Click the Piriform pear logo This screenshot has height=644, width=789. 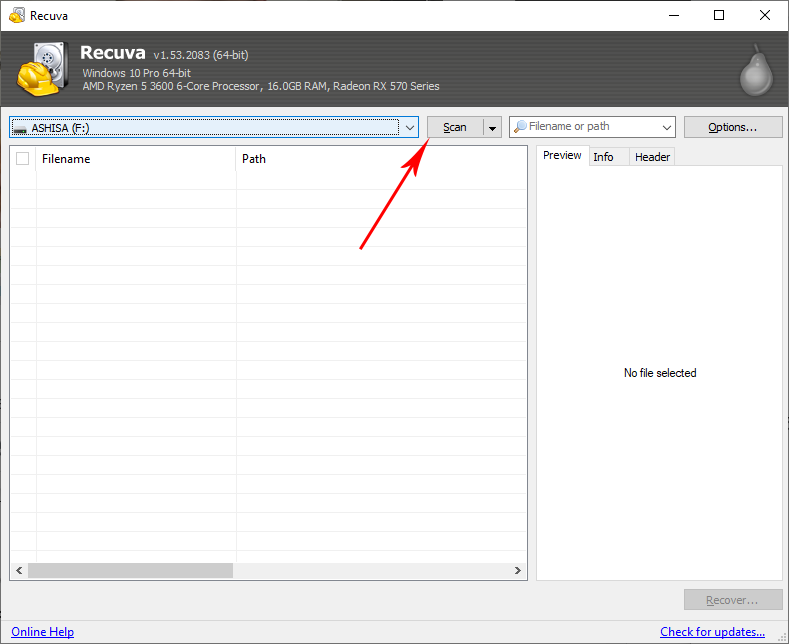click(756, 70)
